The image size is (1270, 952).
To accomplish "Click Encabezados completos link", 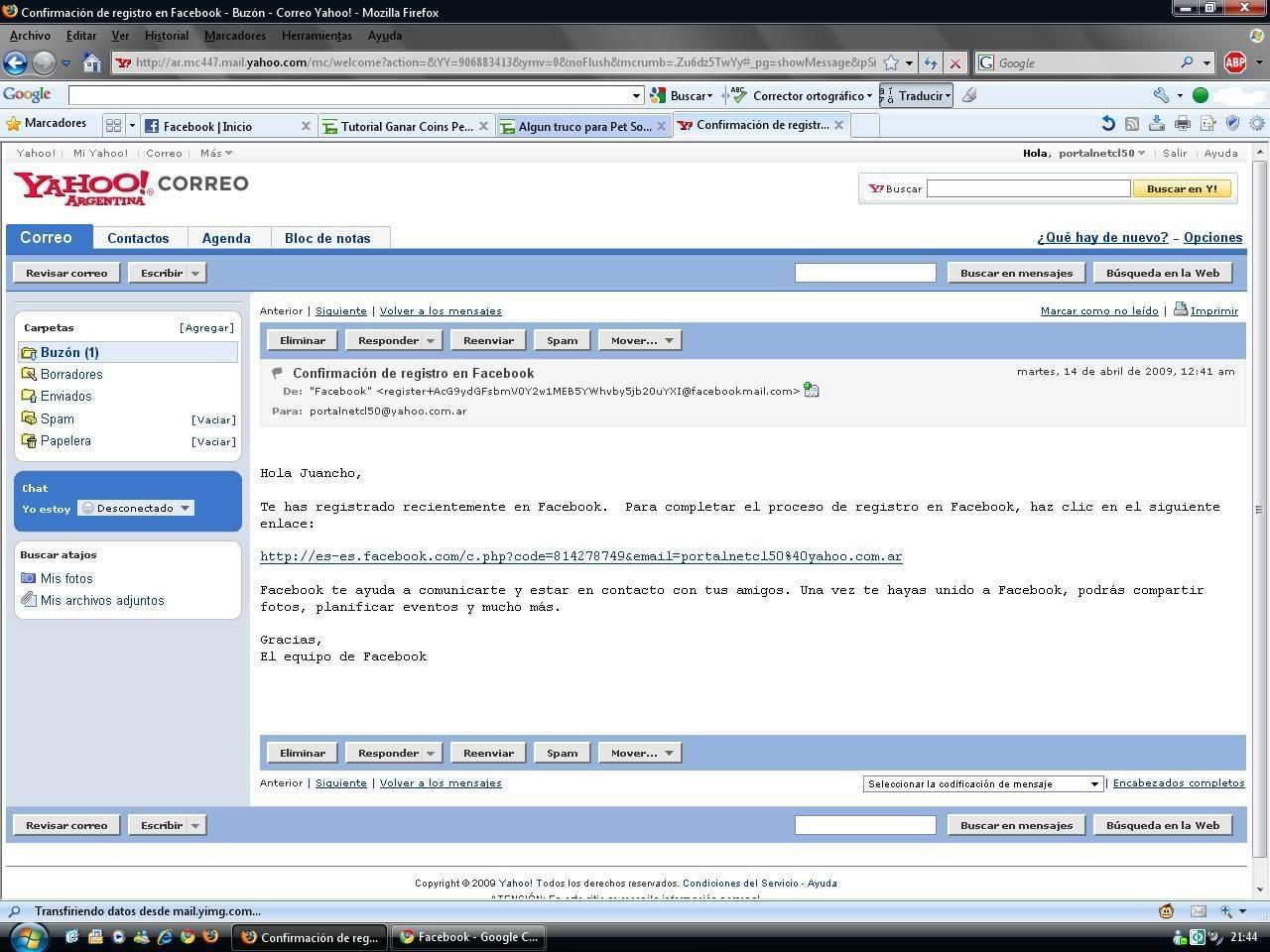I will (1179, 782).
